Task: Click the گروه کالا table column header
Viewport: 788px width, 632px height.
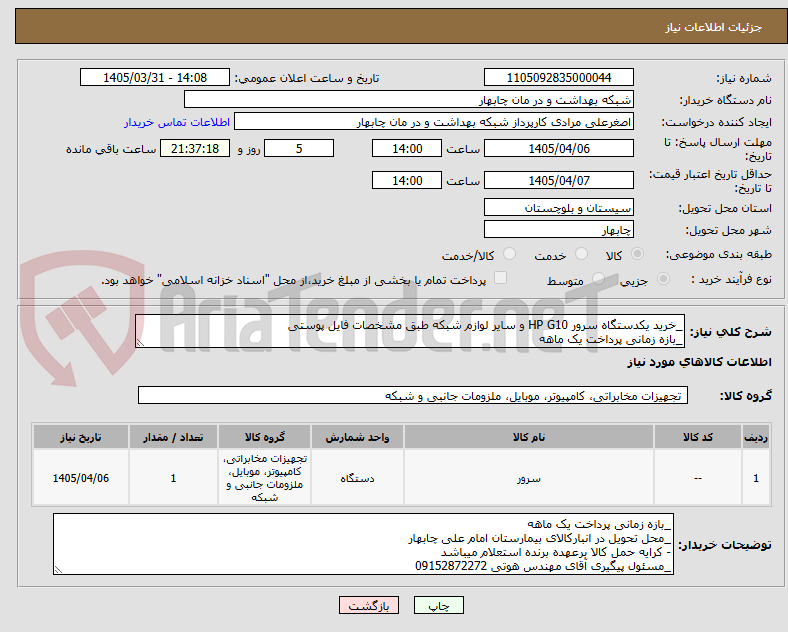Action: pyautogui.click(x=264, y=437)
